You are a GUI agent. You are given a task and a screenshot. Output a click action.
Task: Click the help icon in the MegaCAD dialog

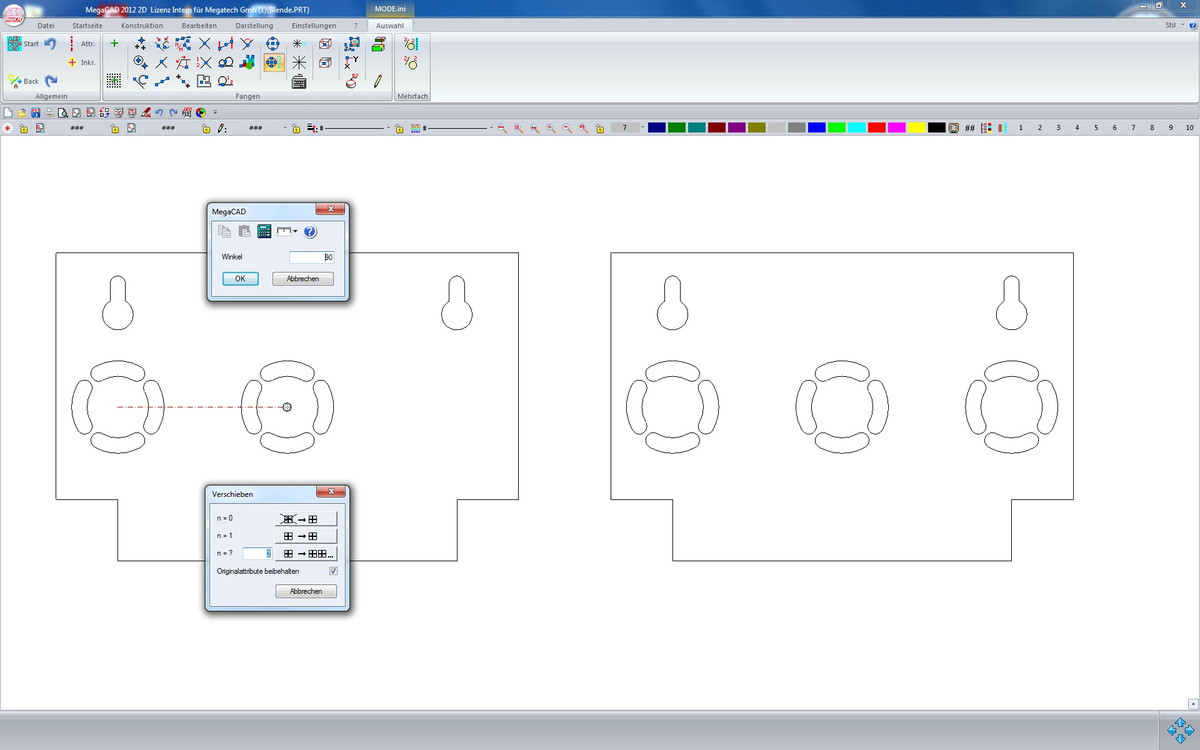click(x=310, y=232)
